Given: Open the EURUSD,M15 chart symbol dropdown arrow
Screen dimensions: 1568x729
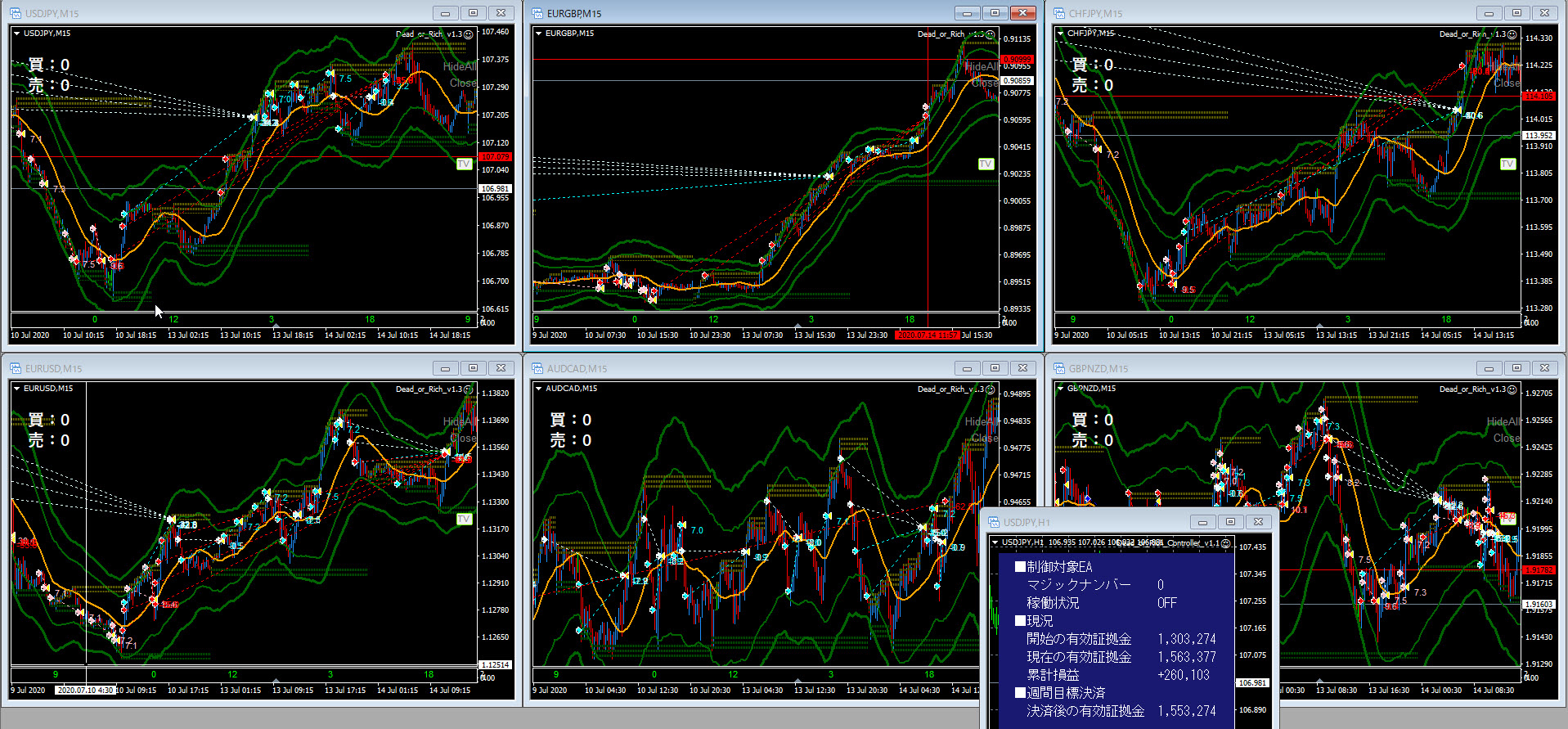Looking at the screenshot, I should click(x=16, y=389).
